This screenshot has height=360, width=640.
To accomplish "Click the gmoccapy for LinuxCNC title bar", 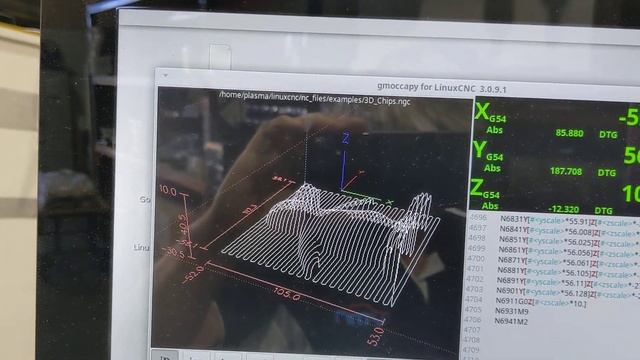I will (x=441, y=88).
